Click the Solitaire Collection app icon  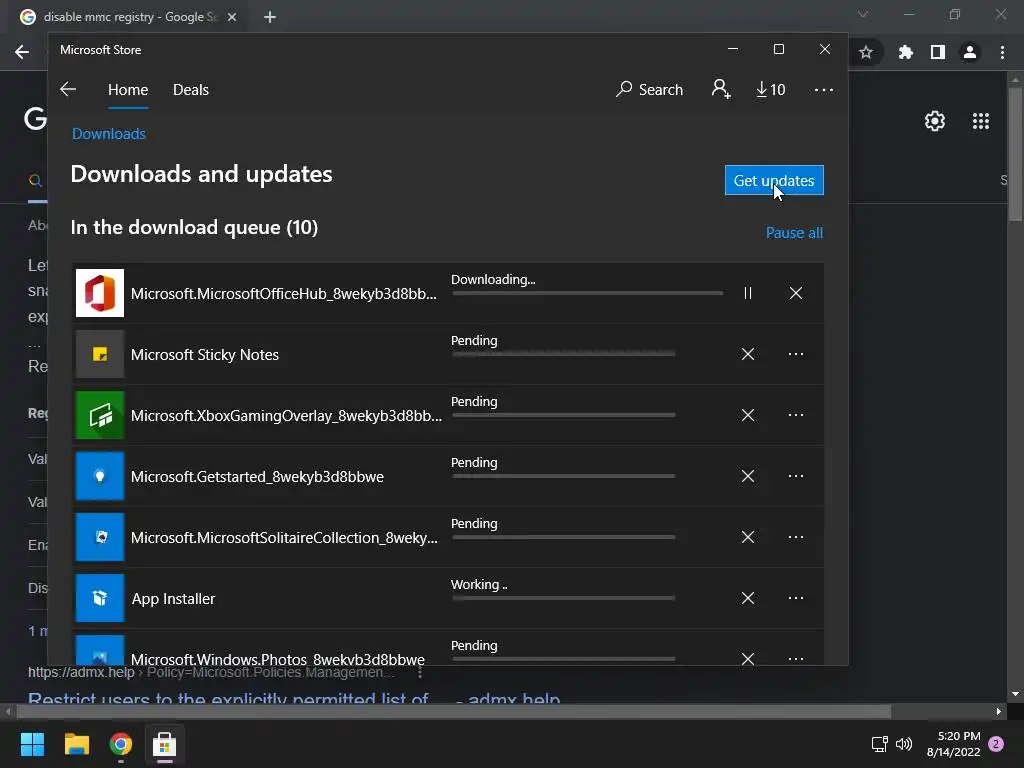pyautogui.click(x=100, y=537)
